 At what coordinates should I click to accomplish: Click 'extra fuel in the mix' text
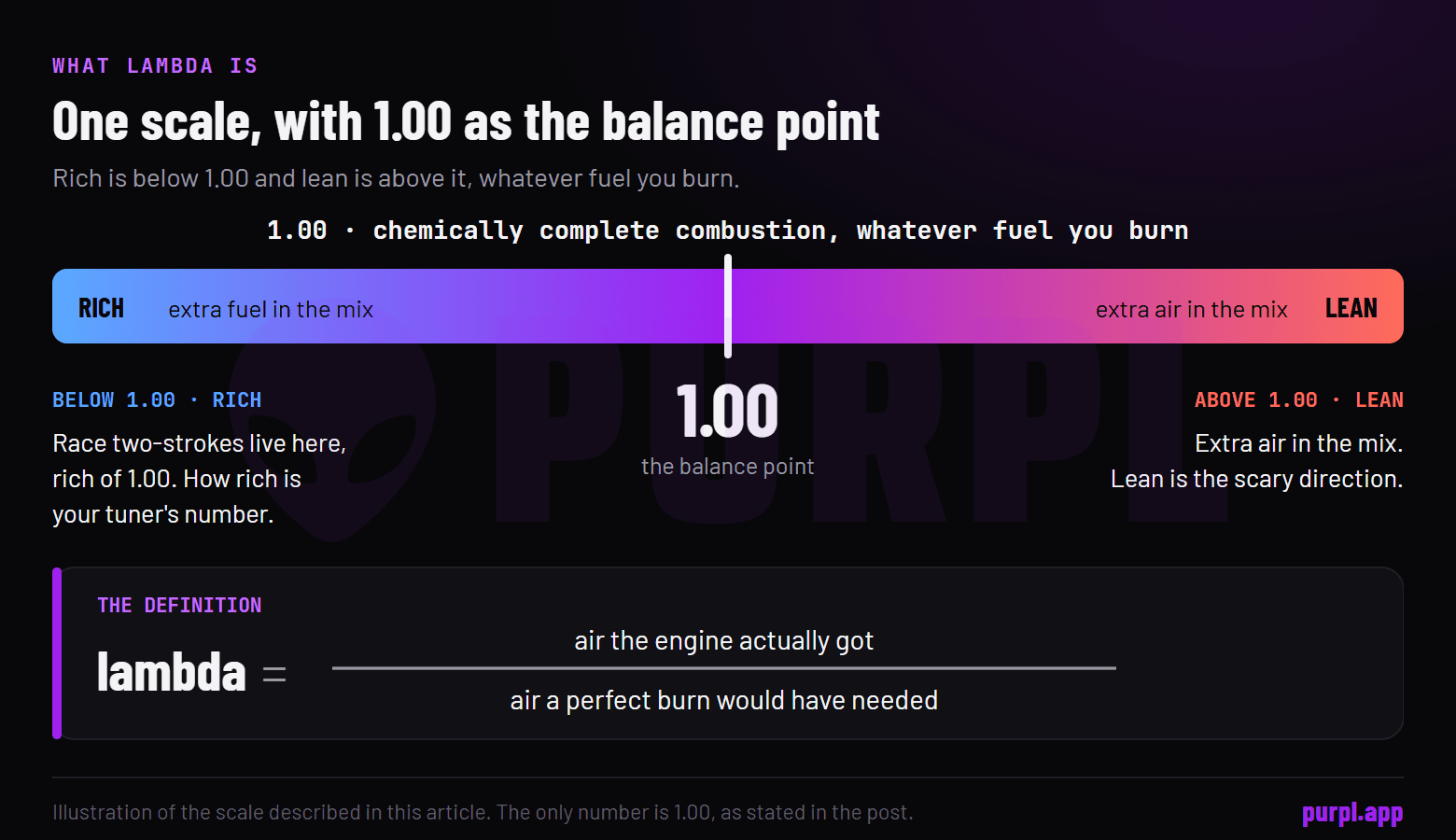[271, 310]
